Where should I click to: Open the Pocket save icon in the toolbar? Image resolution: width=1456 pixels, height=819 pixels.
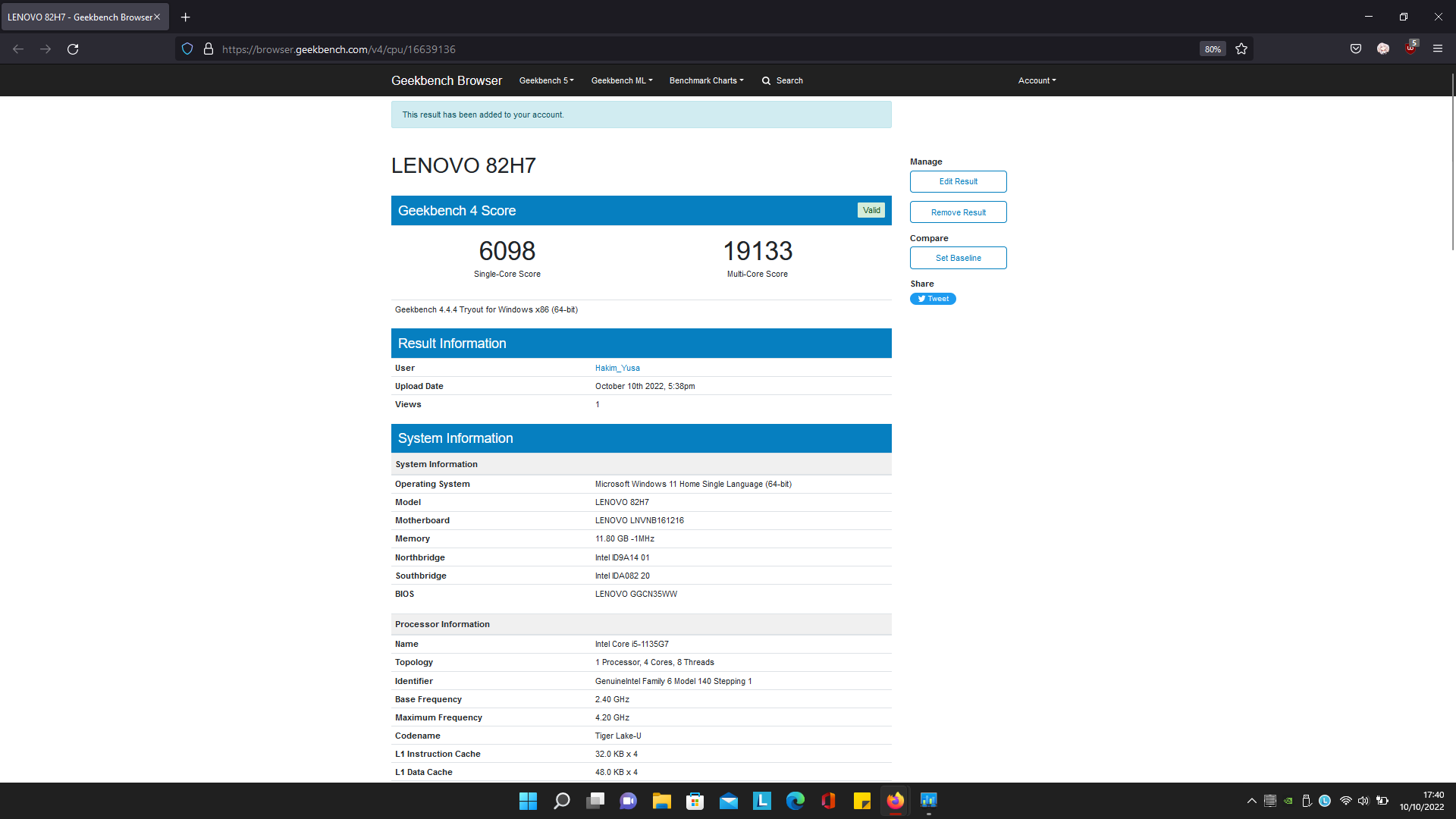point(1356,49)
